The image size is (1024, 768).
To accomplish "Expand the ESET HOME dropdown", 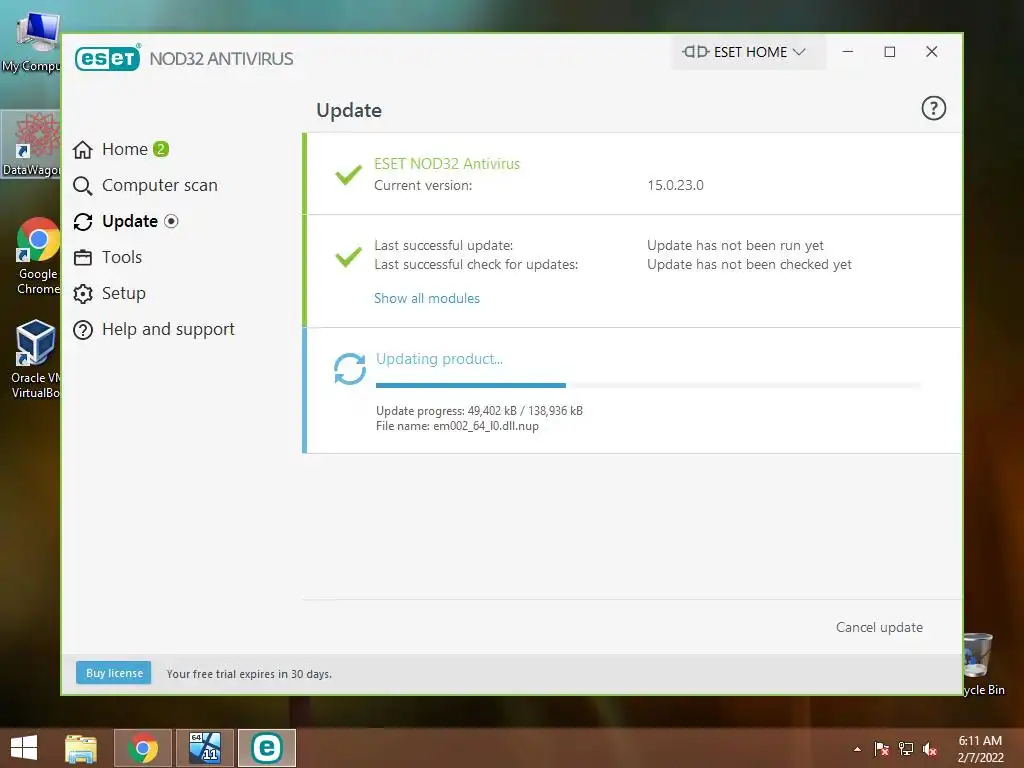I will coord(748,52).
